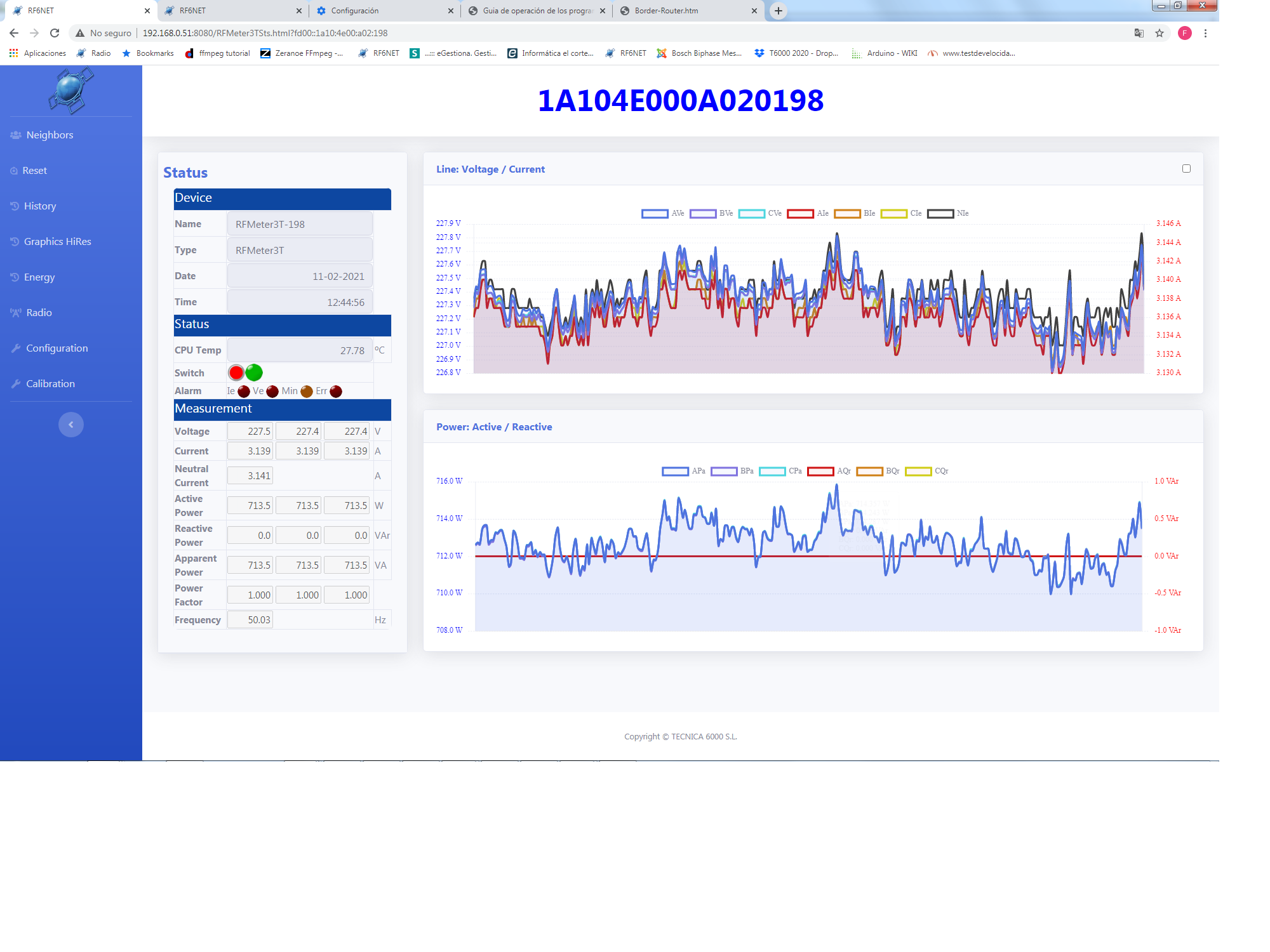1270x952 pixels.
Task: Open the Energy section
Action: coord(39,277)
